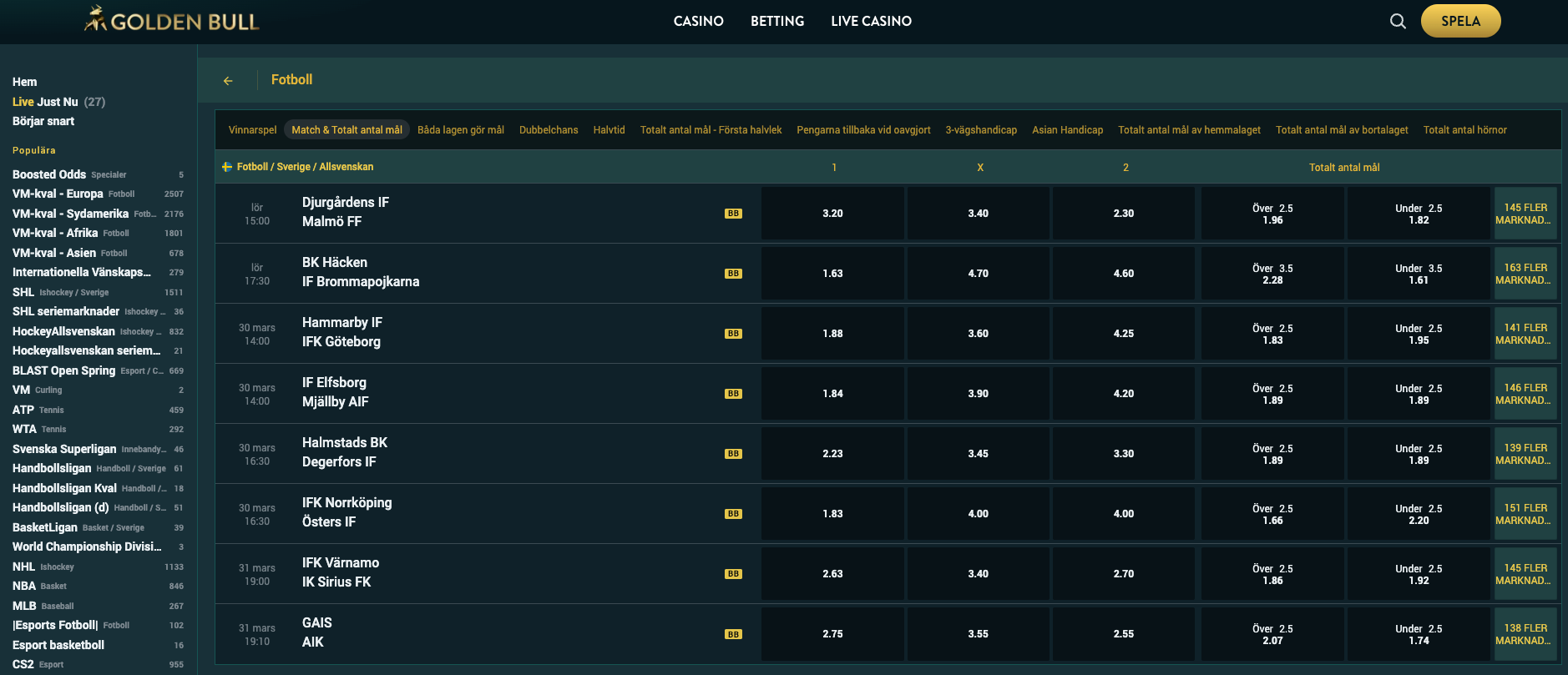The width and height of the screenshot is (1568, 675).
Task: Open the Dubbelchans tab
Action: (x=549, y=130)
